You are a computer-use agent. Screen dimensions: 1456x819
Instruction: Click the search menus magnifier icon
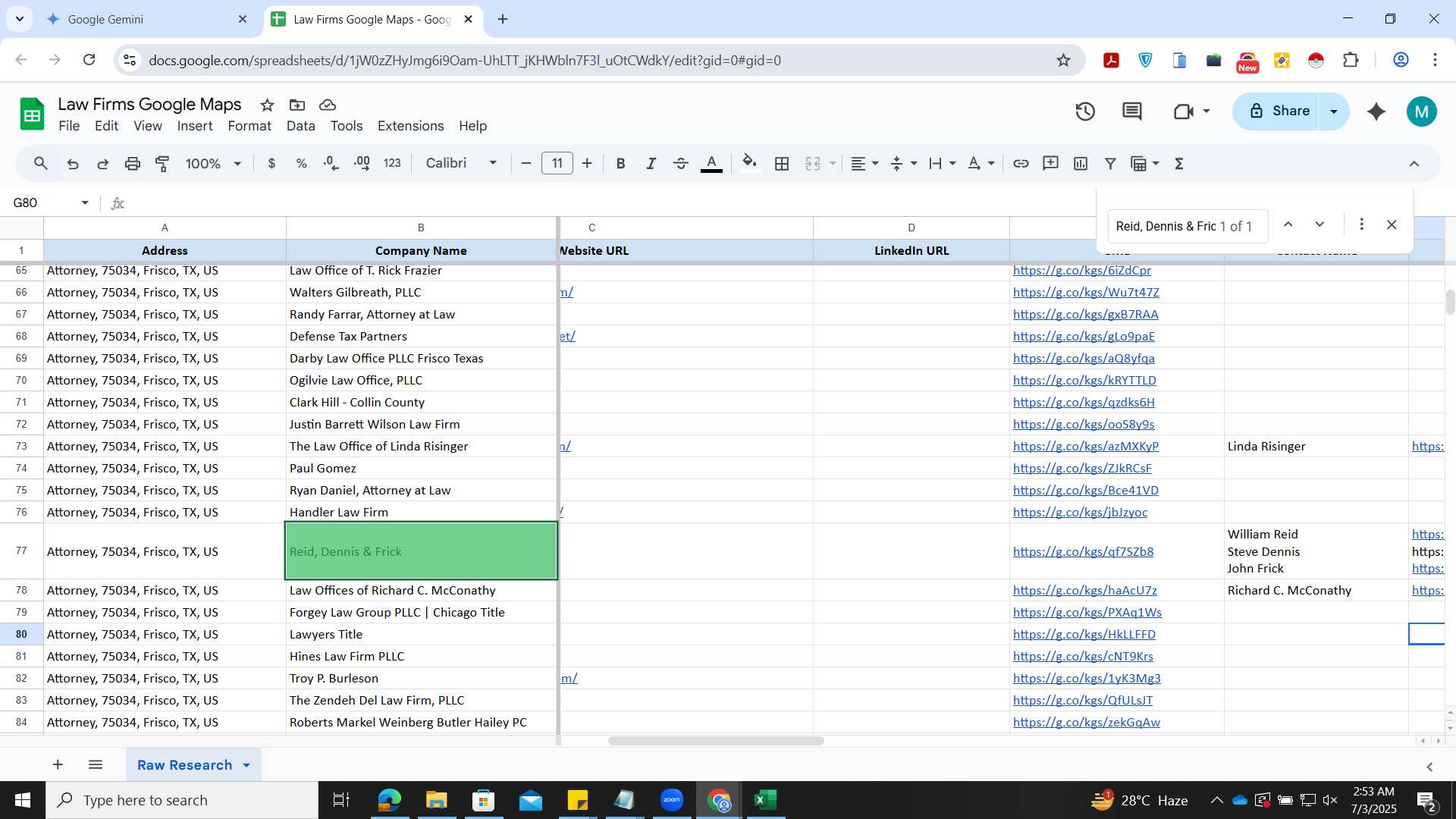41,163
